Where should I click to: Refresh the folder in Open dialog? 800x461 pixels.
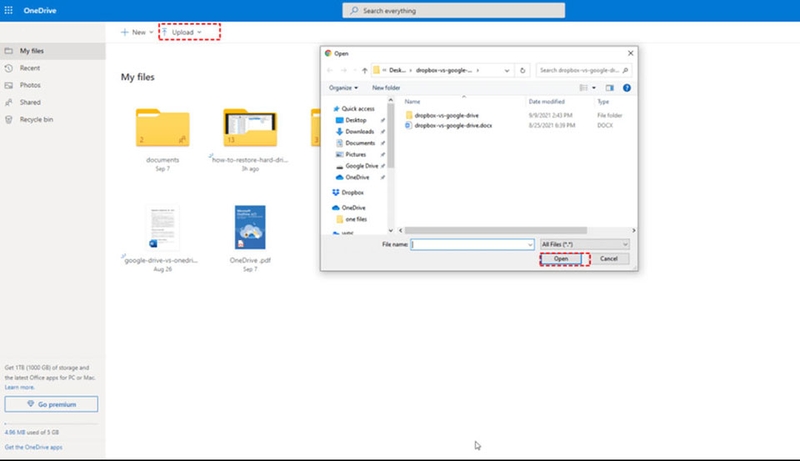coord(522,70)
